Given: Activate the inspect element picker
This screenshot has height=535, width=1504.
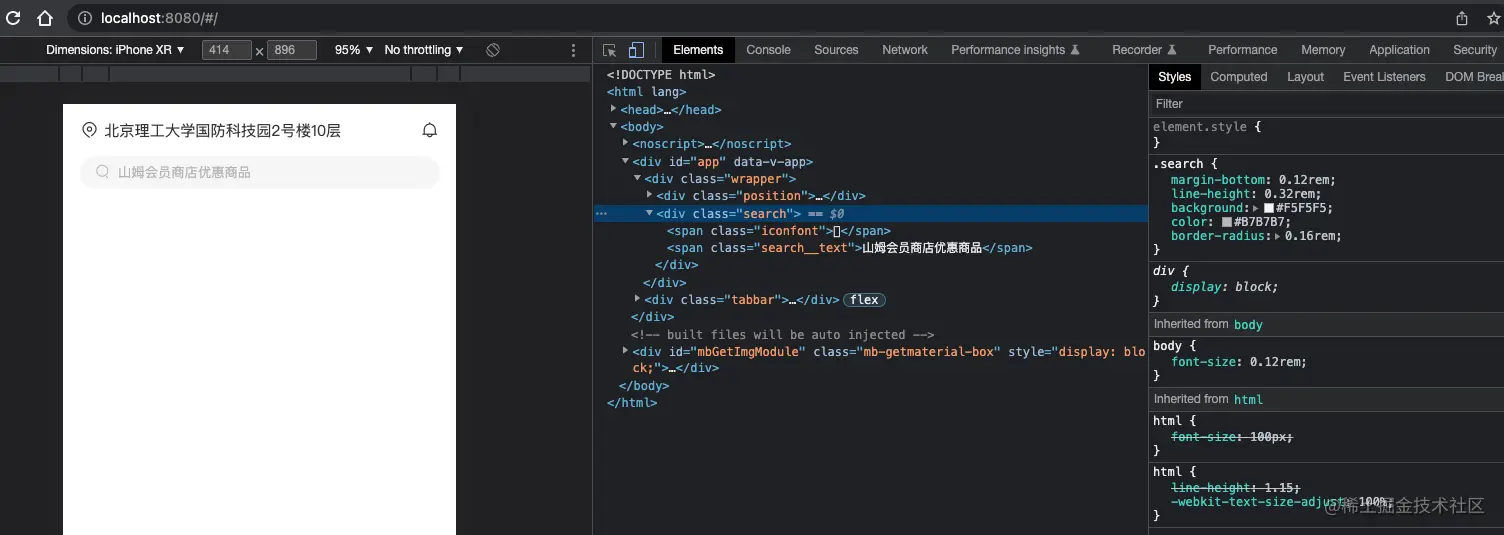Looking at the screenshot, I should coord(610,50).
